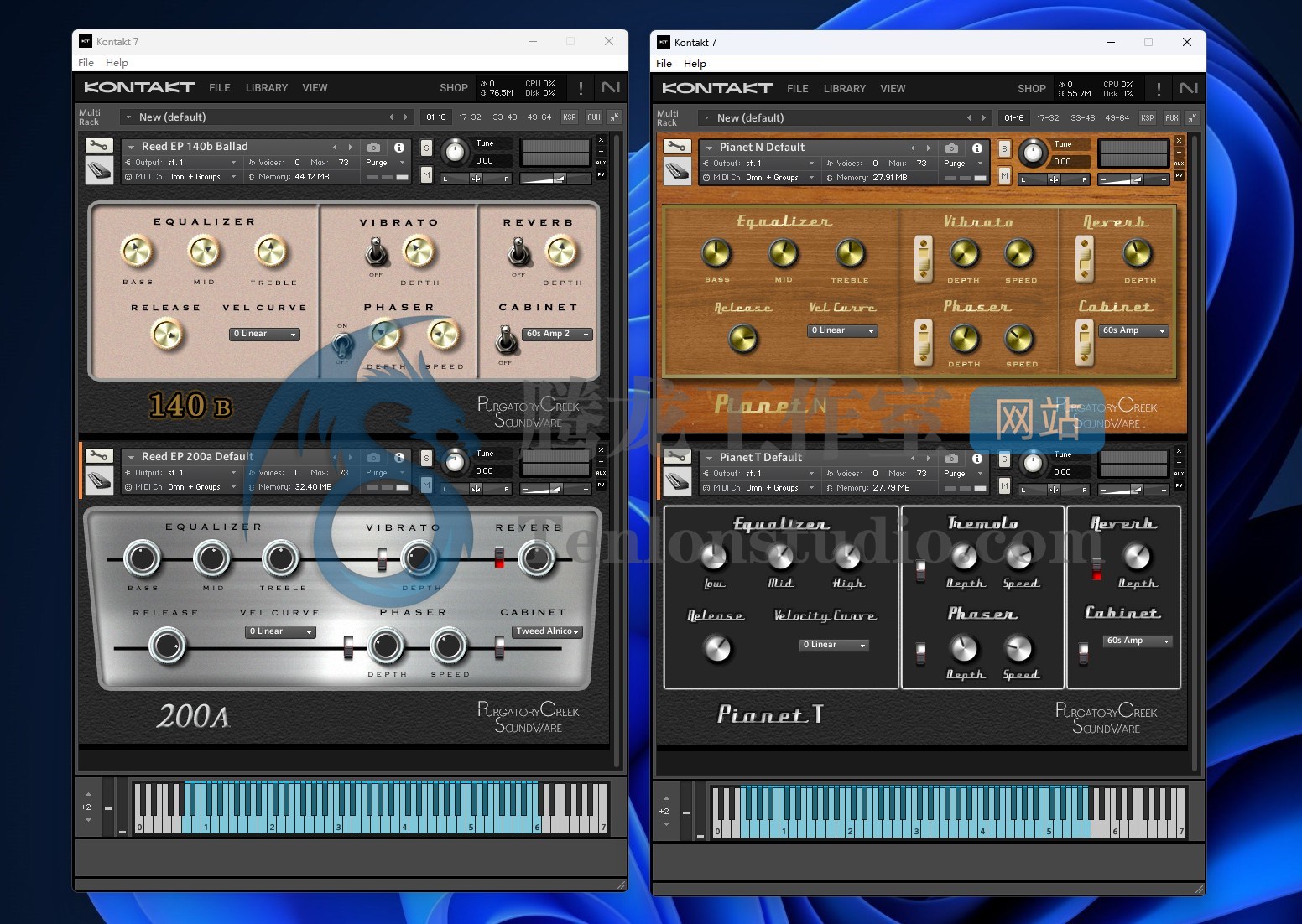Open 140B Vel Curve 0 Linear dropdown
The width and height of the screenshot is (1302, 924).
click(x=264, y=334)
